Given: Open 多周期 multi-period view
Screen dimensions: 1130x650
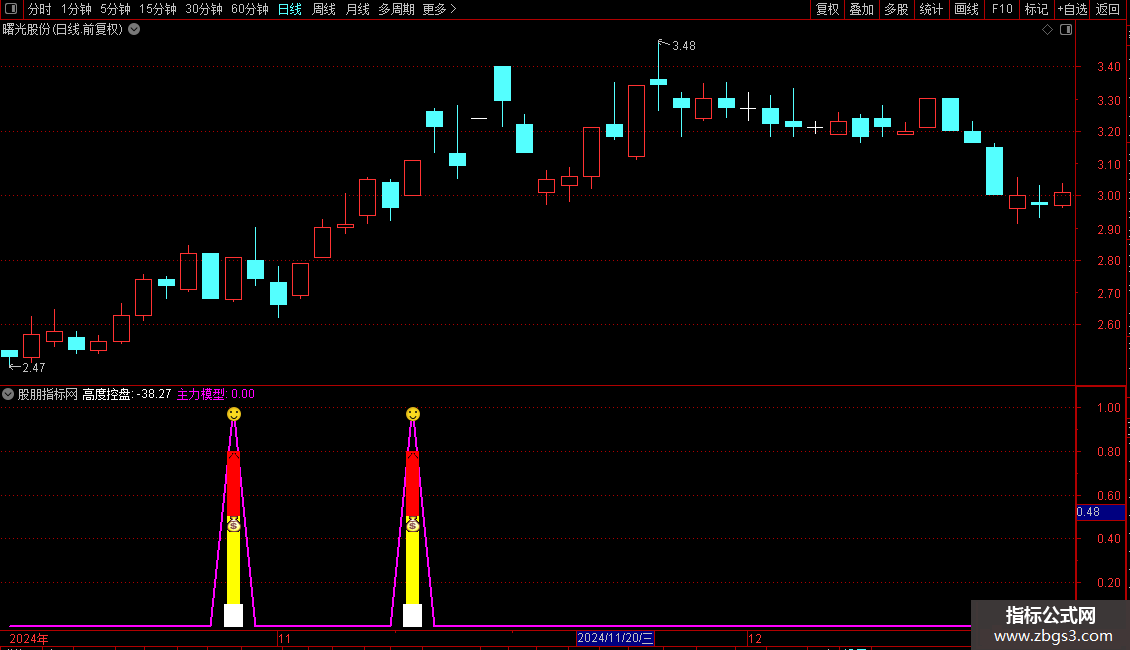Looking at the screenshot, I should pyautogui.click(x=396, y=9).
